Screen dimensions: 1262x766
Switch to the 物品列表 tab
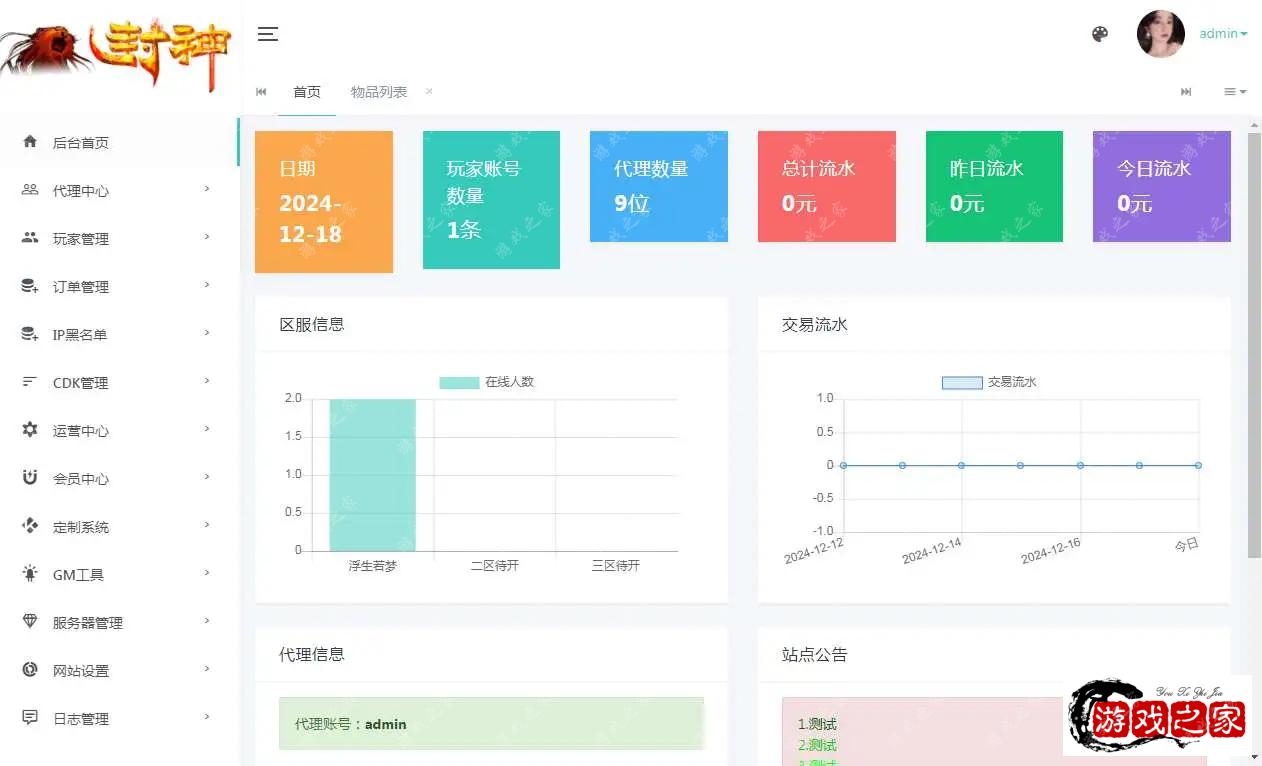379,92
